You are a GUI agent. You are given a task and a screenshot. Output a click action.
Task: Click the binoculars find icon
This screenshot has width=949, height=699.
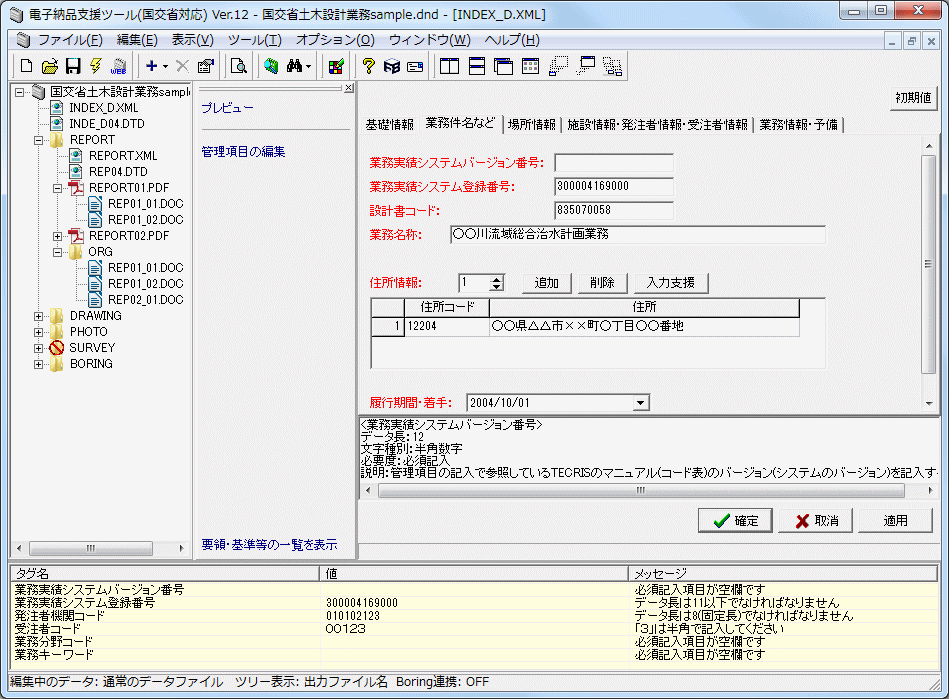(295, 66)
